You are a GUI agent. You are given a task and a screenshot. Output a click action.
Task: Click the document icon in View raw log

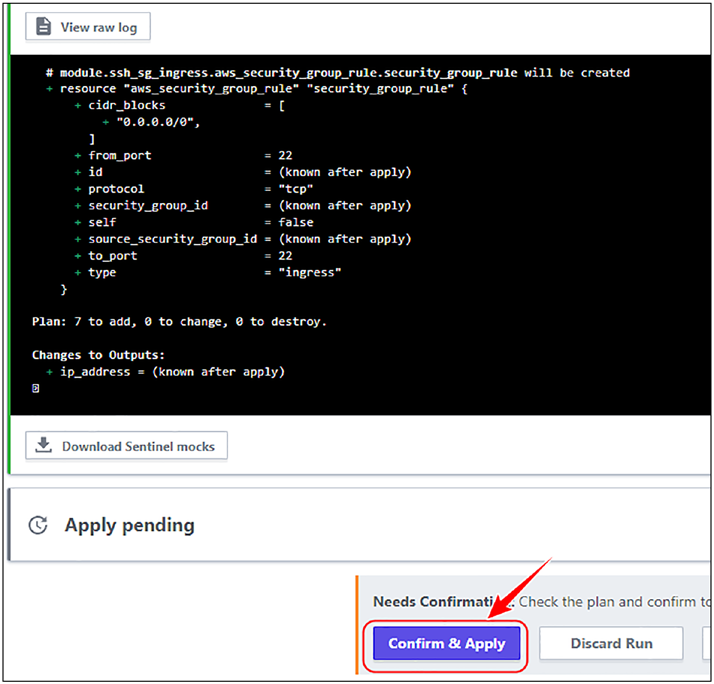point(43,26)
